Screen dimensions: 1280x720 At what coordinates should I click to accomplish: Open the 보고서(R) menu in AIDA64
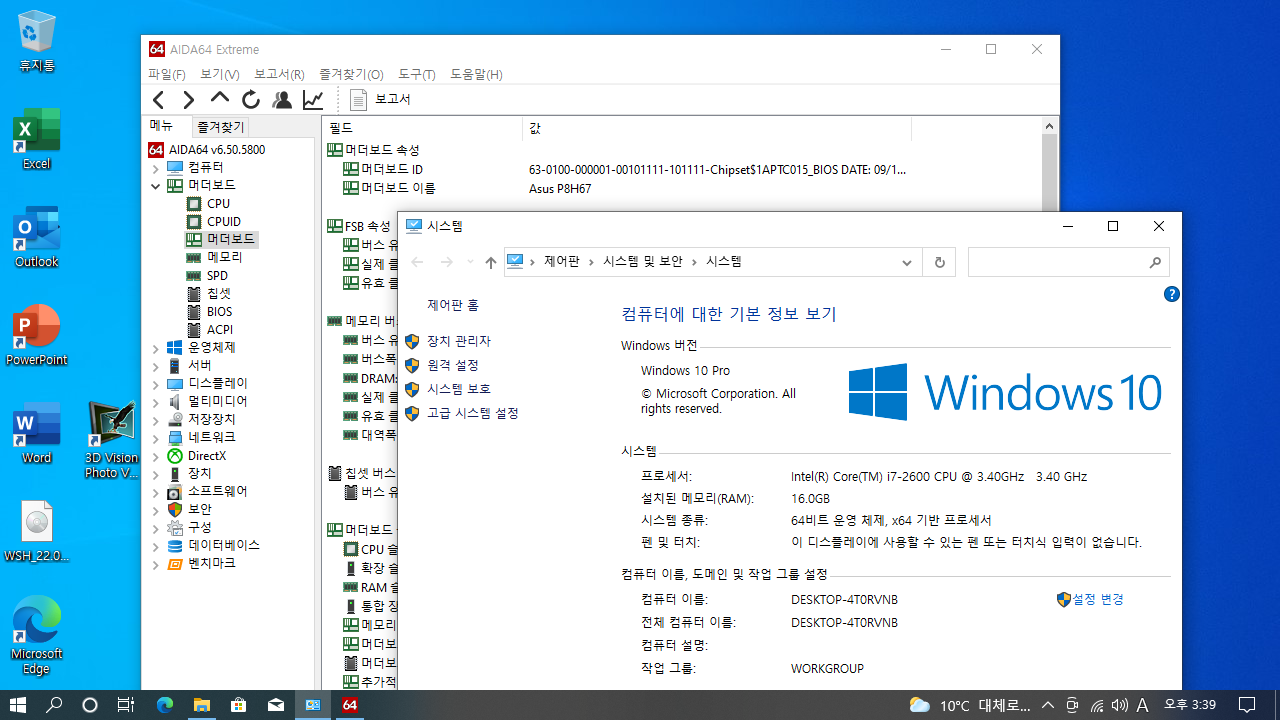click(279, 74)
